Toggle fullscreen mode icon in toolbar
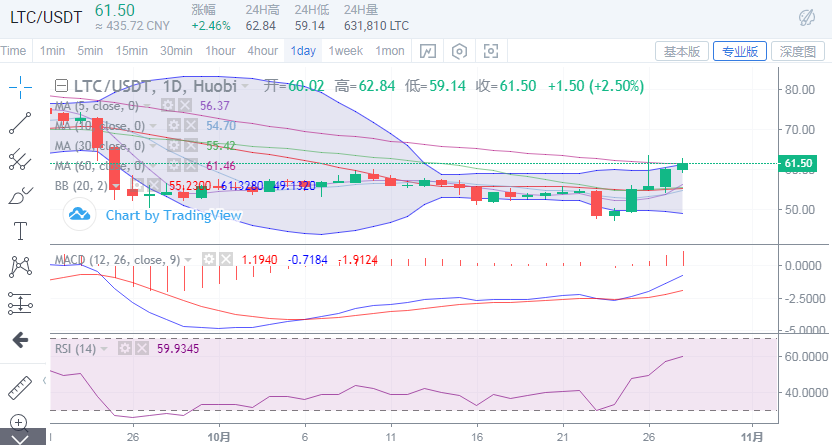This screenshot has width=832, height=445. [491, 51]
